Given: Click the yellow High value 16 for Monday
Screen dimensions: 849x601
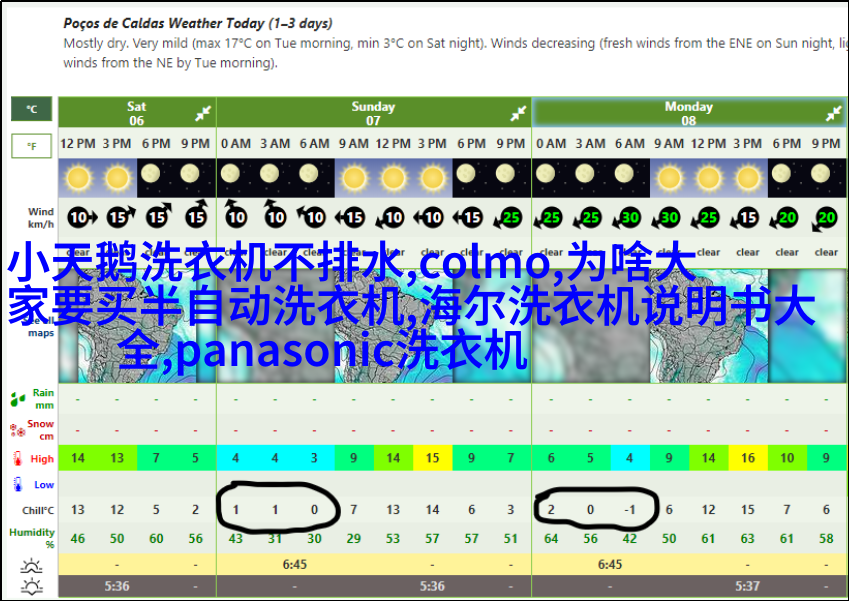Looking at the screenshot, I should click(x=748, y=458).
